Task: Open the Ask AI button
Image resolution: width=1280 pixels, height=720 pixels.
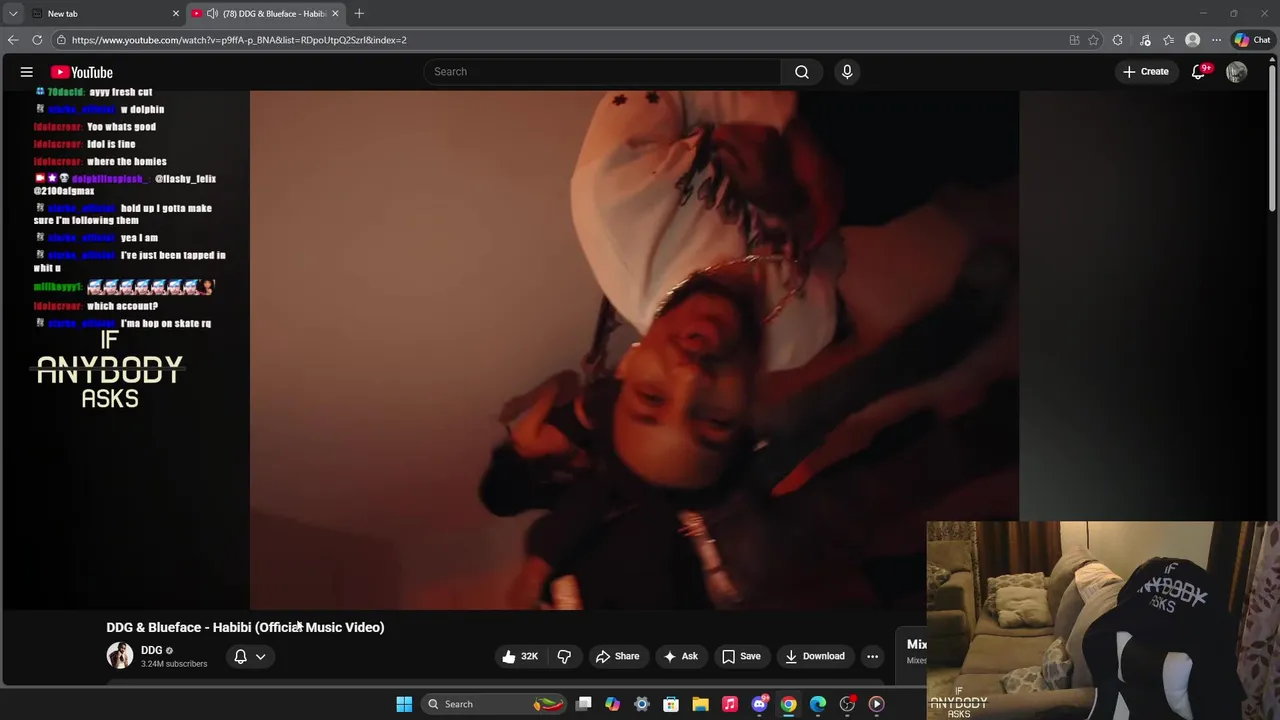Action: click(x=680, y=657)
